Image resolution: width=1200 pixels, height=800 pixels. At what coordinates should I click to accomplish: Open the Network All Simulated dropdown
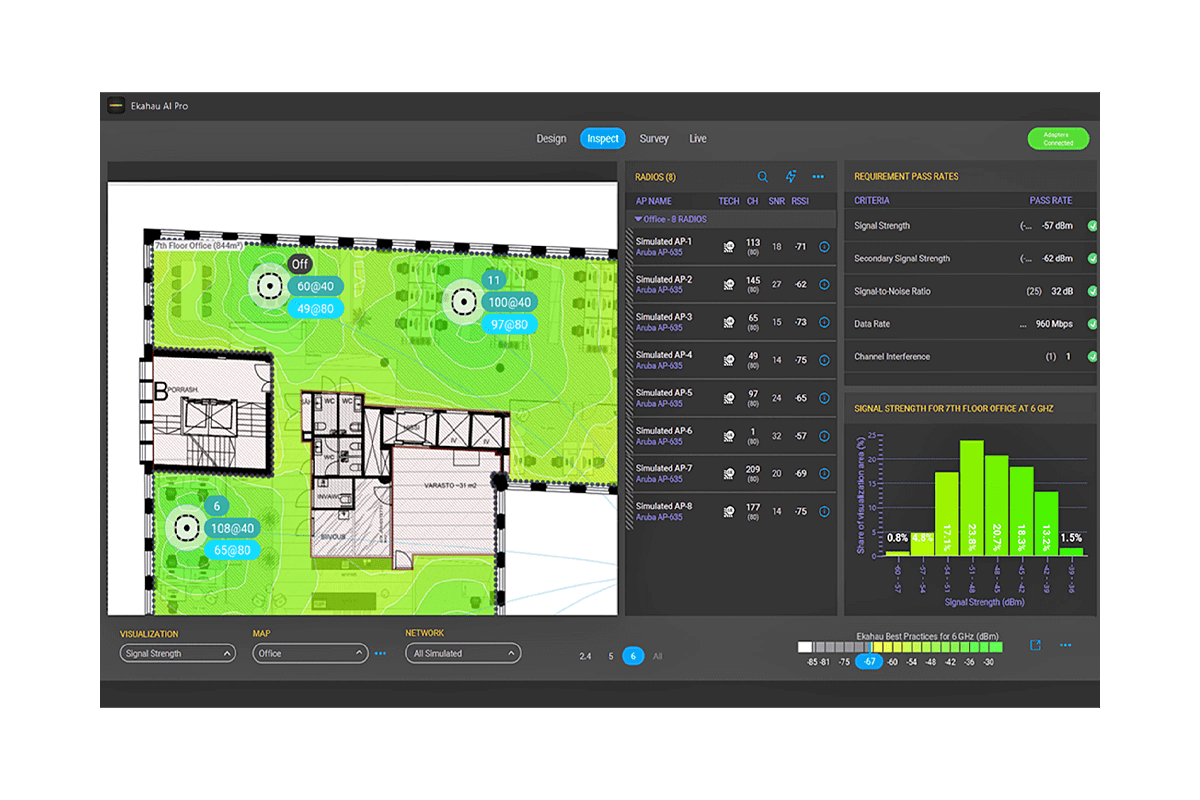(463, 654)
